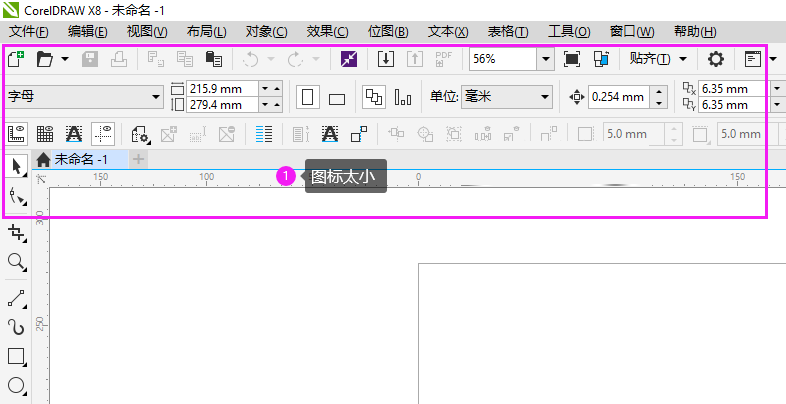Open the 贴齐(T) snap-to dropdown
Image resolution: width=786 pixels, height=404 pixels.
658,59
